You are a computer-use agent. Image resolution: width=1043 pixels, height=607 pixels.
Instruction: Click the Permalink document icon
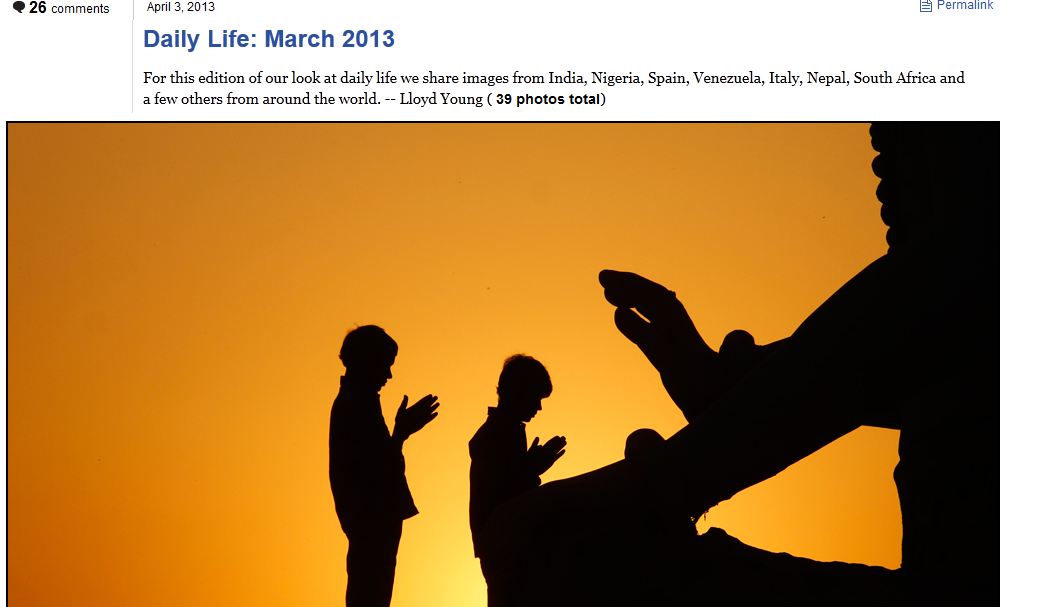pos(926,6)
